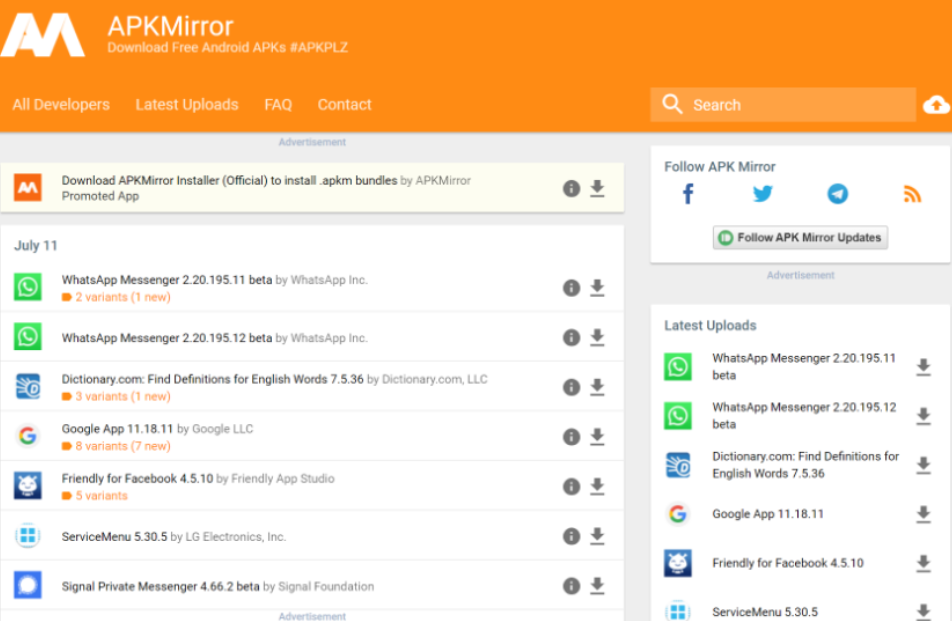The width and height of the screenshot is (952, 621).
Task: Open Dictionary.com Find Definitions title in main list
Action: point(212,379)
